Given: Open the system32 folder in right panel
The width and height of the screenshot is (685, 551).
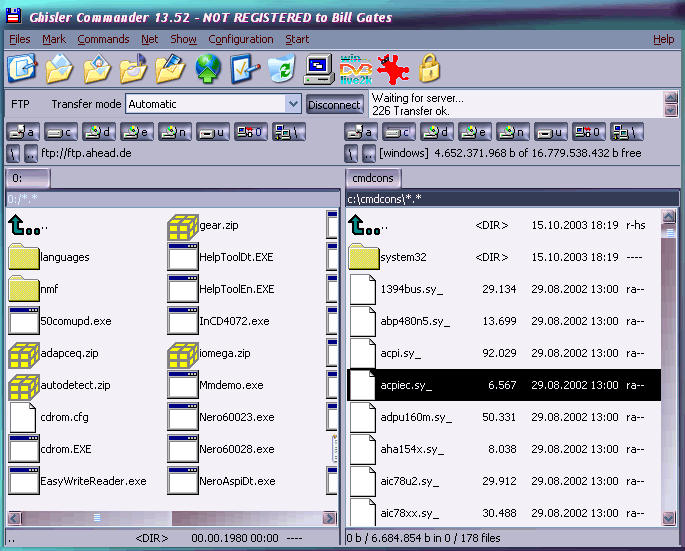Looking at the screenshot, I should pyautogui.click(x=403, y=257).
